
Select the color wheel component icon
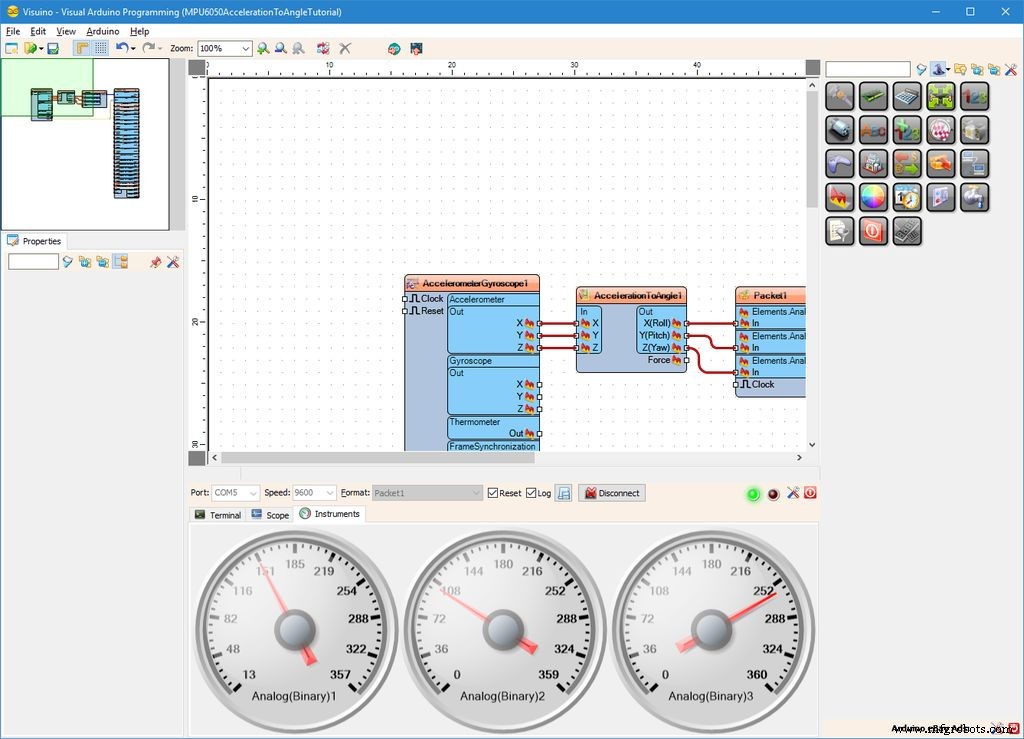[x=873, y=197]
